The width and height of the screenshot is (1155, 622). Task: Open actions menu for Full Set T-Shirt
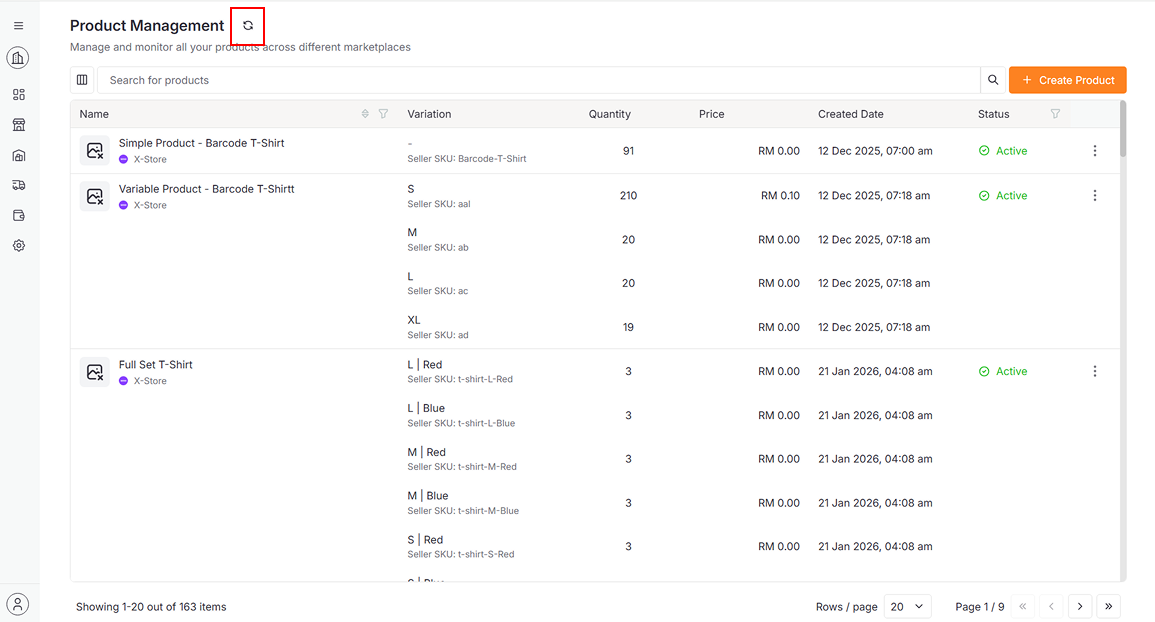click(1094, 371)
